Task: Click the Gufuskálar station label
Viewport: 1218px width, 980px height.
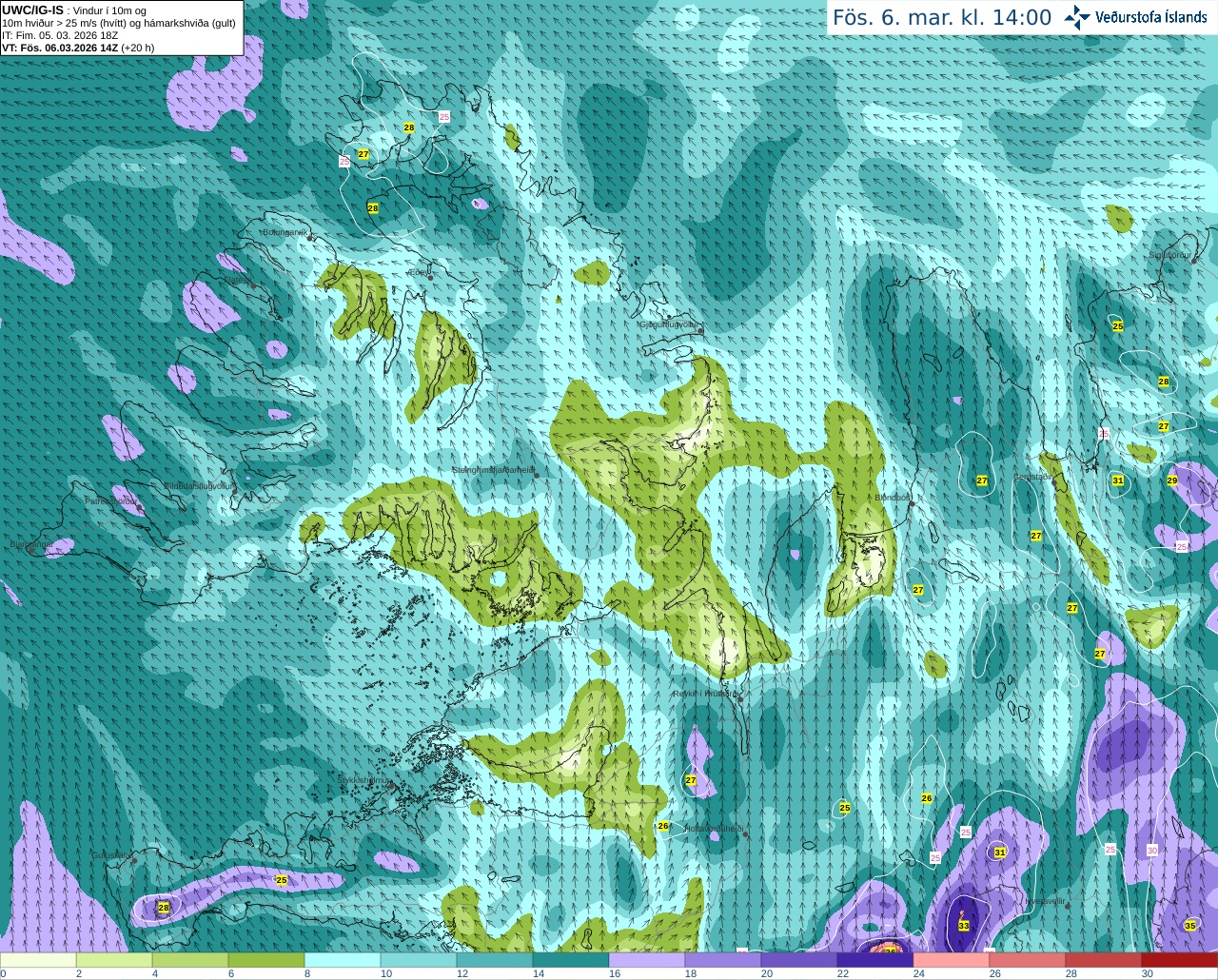Action: pyautogui.click(x=111, y=855)
